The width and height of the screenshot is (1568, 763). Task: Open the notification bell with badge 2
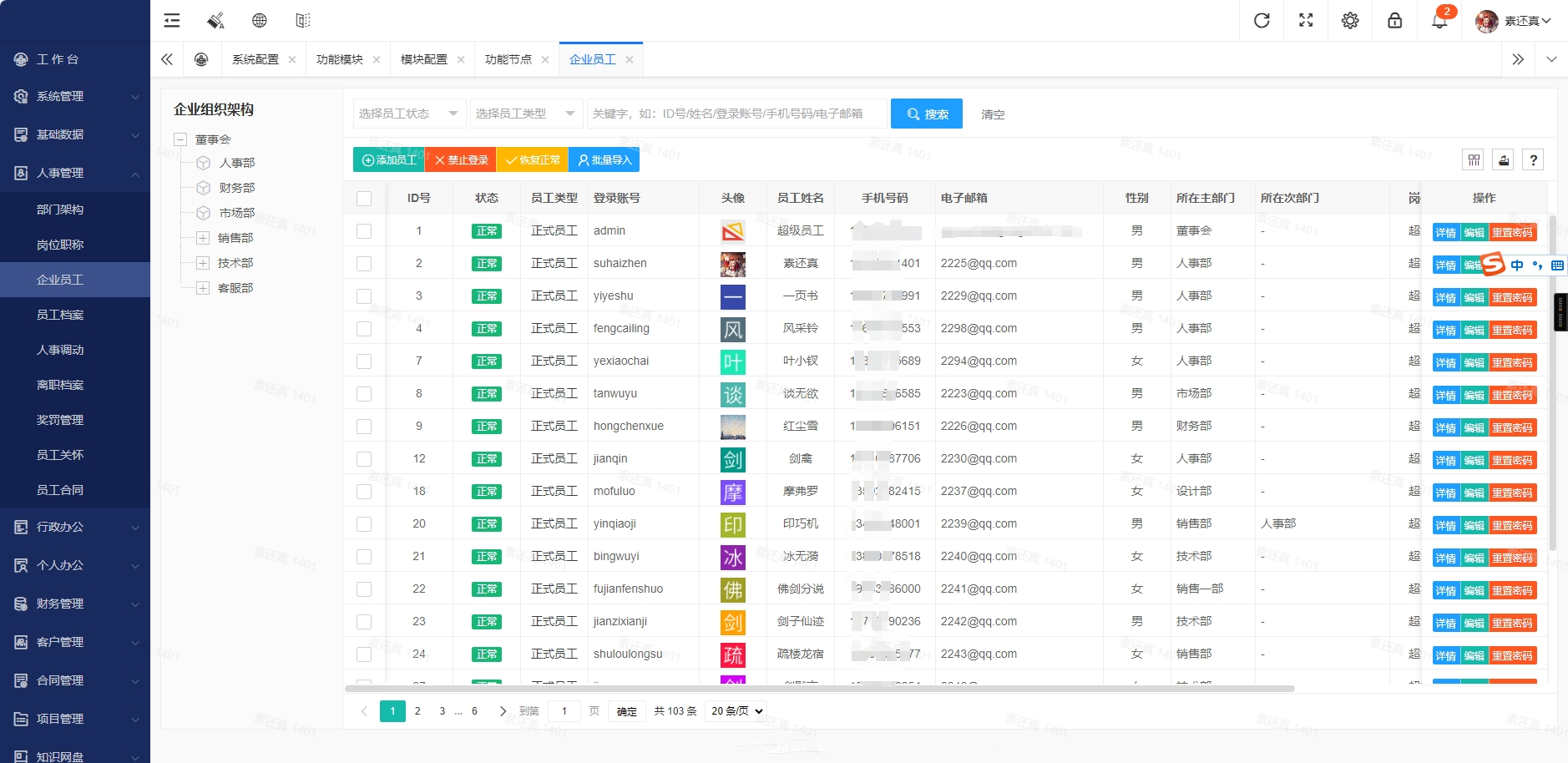click(x=1438, y=20)
